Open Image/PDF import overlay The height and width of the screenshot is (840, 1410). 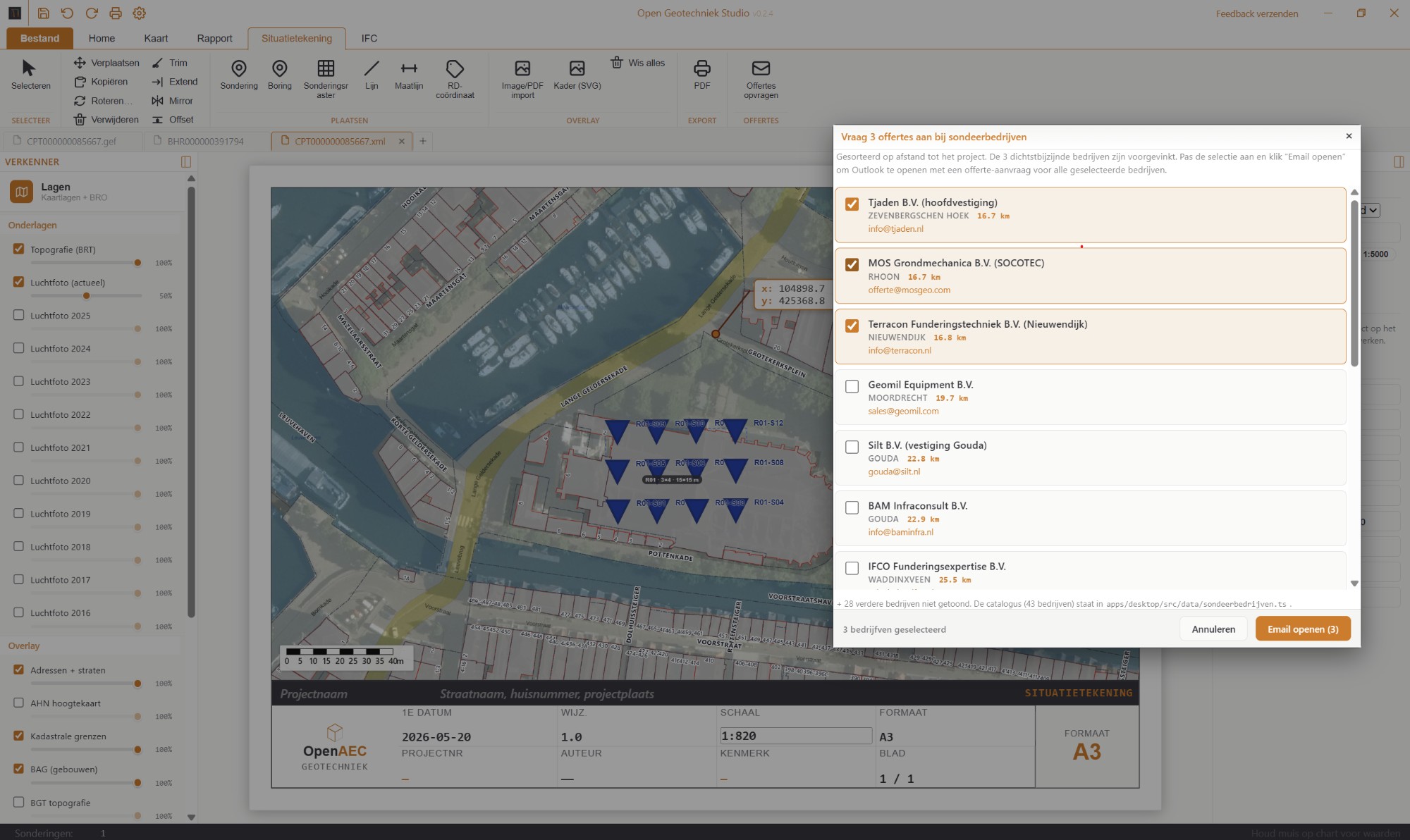(x=522, y=79)
